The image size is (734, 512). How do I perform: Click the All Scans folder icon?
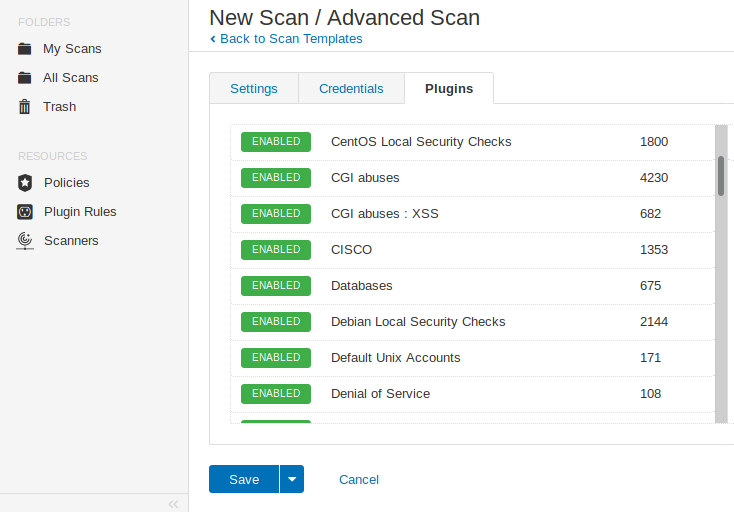[x=25, y=77]
